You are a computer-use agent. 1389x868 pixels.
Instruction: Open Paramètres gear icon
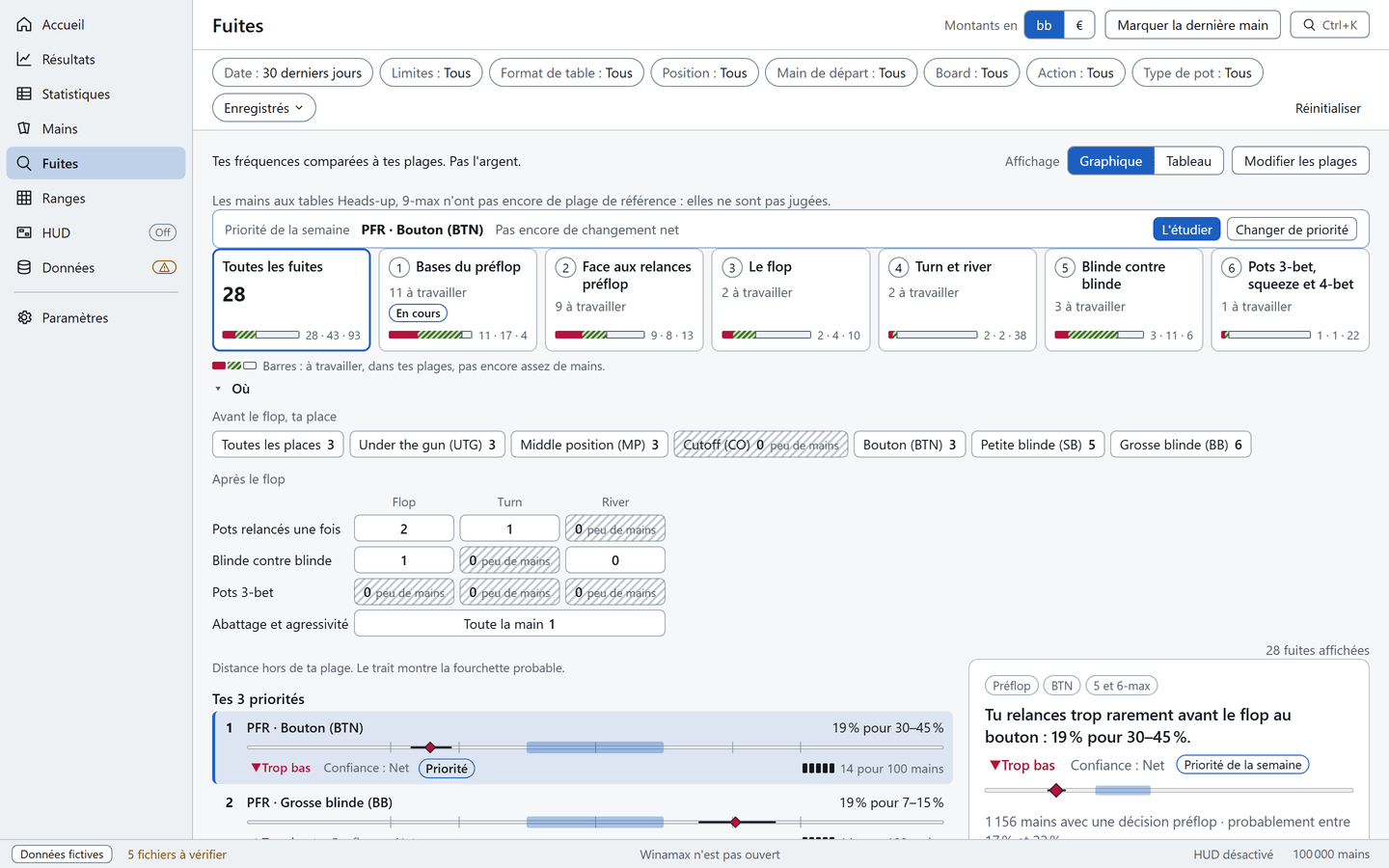tap(24, 317)
